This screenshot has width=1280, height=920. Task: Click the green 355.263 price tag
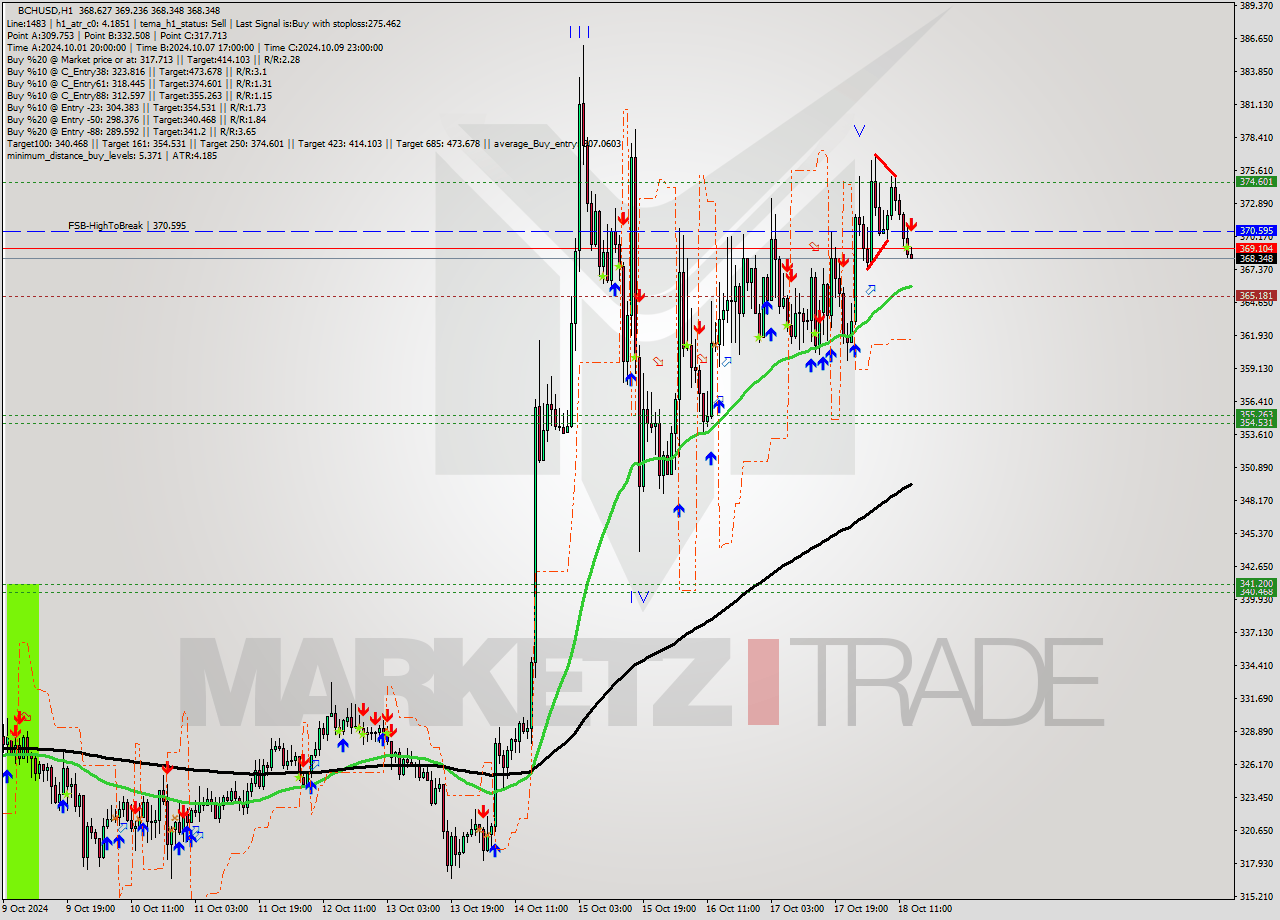[1256, 414]
